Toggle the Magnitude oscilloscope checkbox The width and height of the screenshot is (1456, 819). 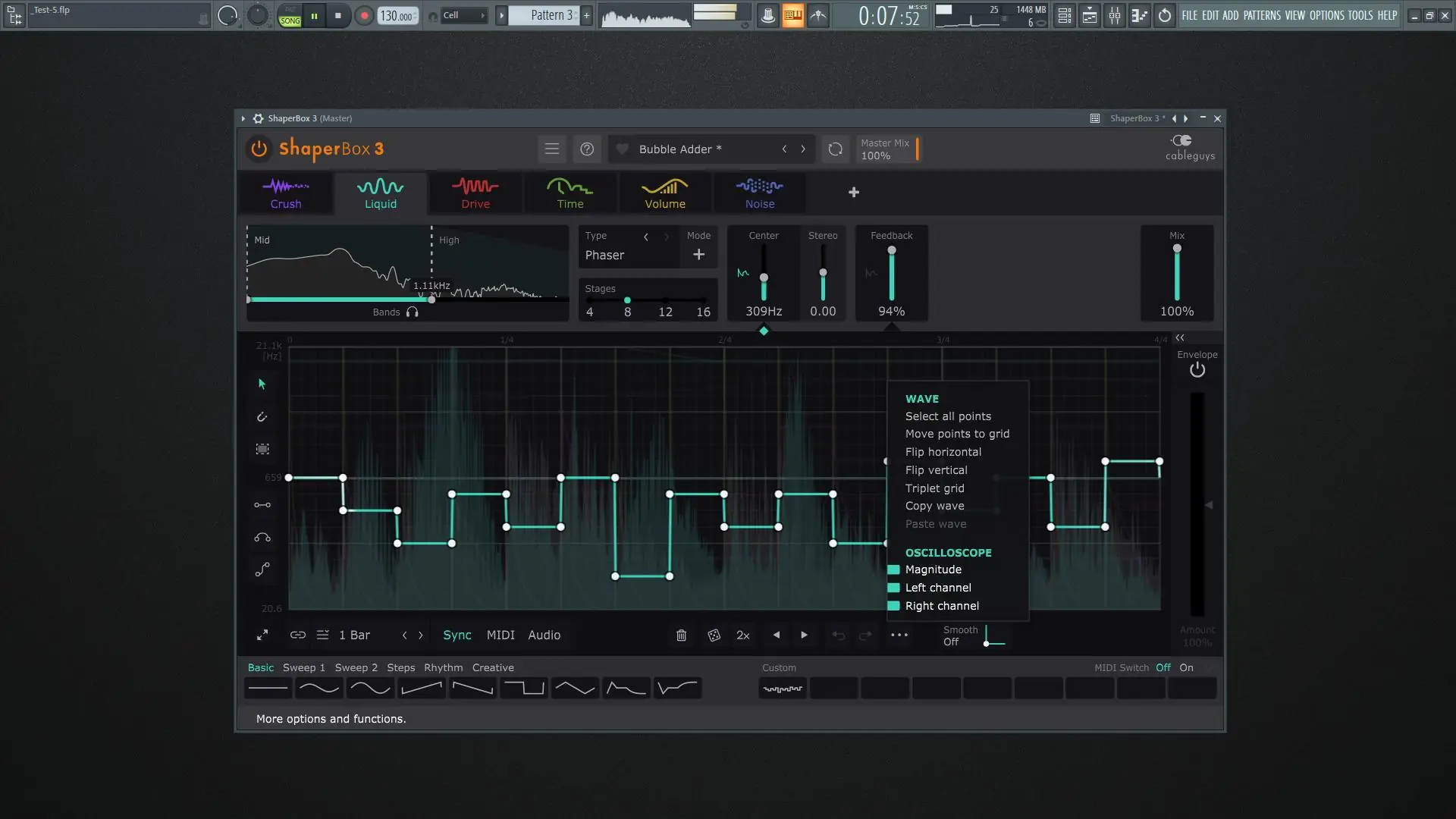[893, 570]
